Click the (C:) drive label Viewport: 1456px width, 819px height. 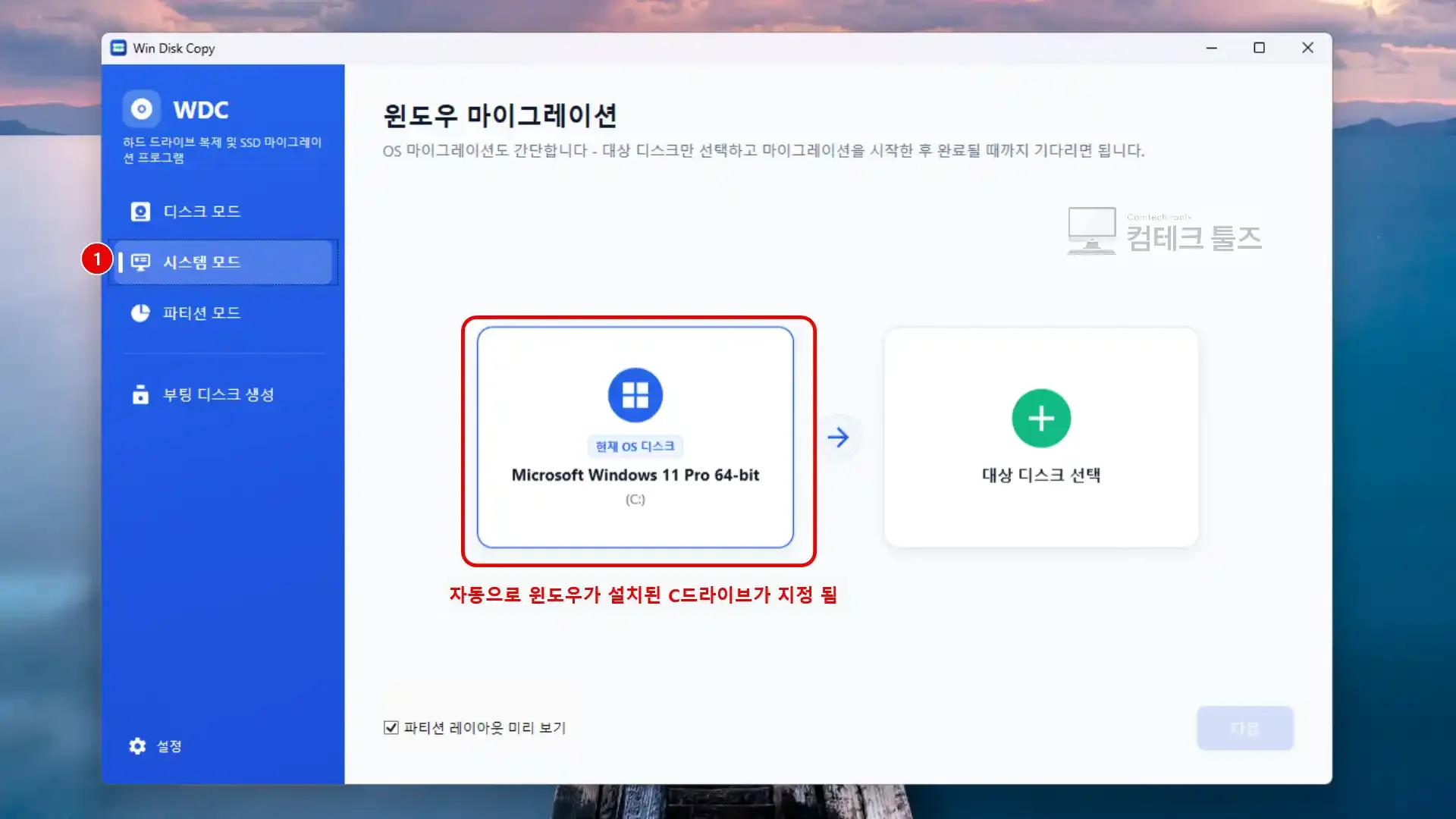coord(635,500)
